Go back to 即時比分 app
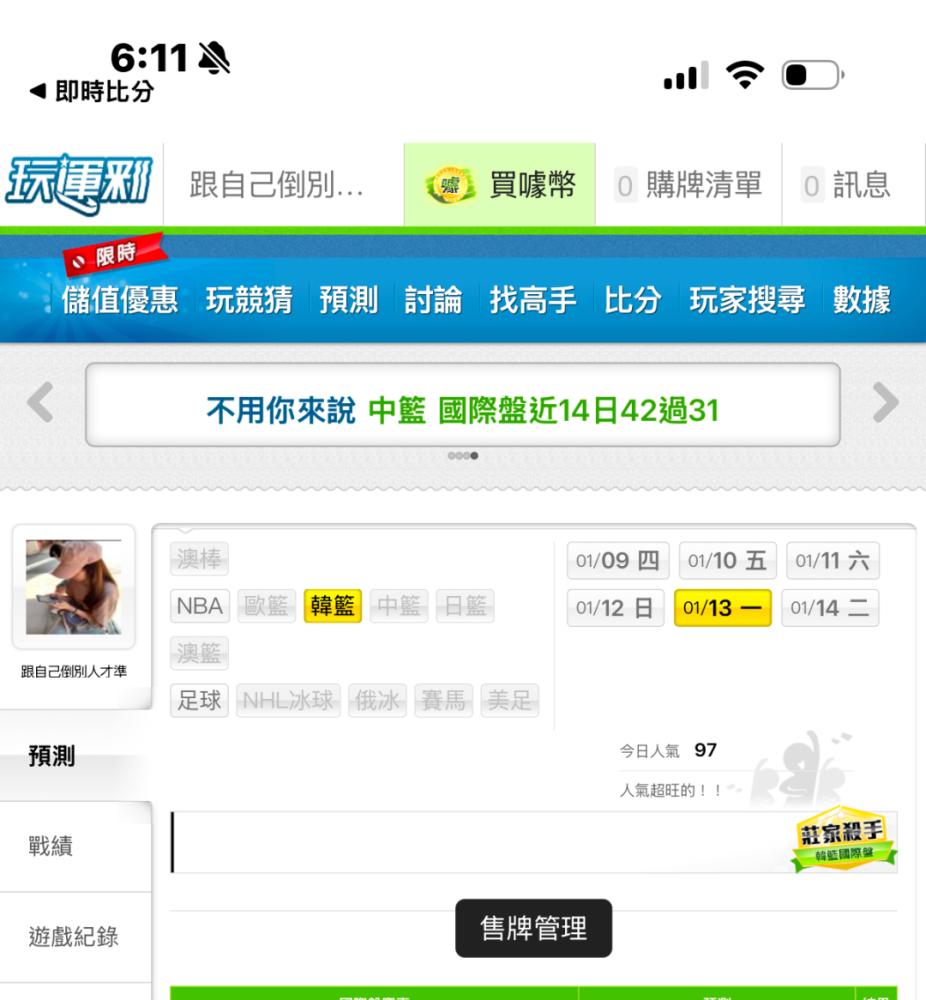The image size is (926, 1000). pyautogui.click(x=92, y=91)
